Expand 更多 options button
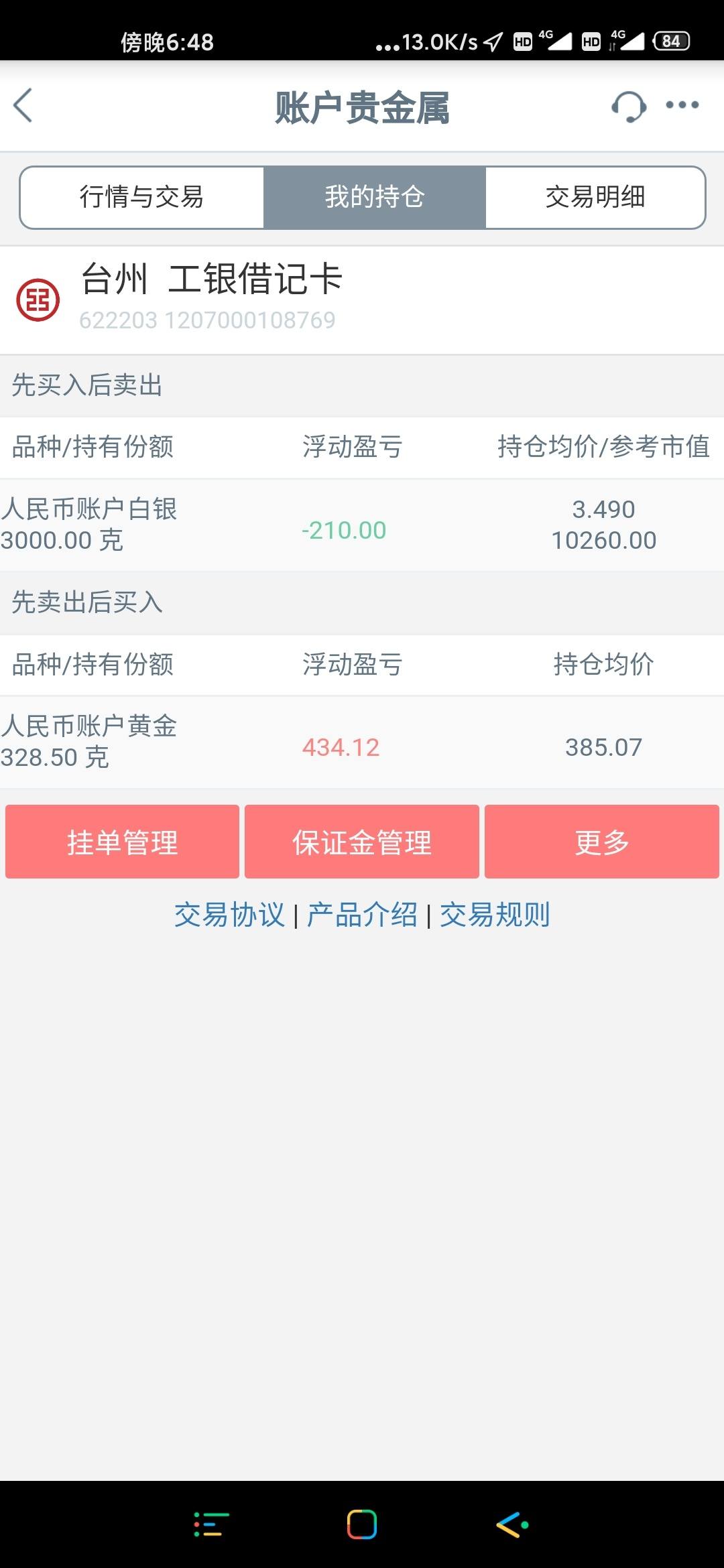 [602, 842]
